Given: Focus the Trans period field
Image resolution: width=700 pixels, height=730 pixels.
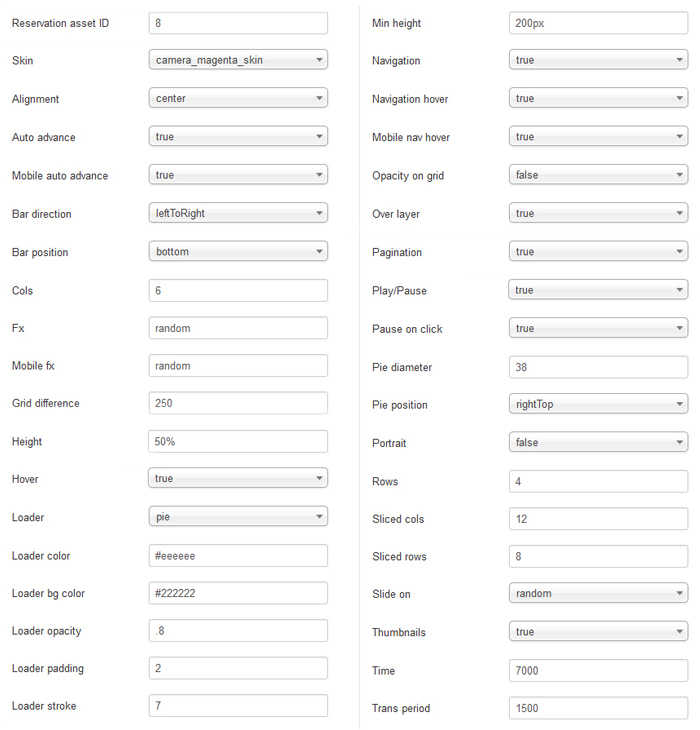Looking at the screenshot, I should [598, 708].
